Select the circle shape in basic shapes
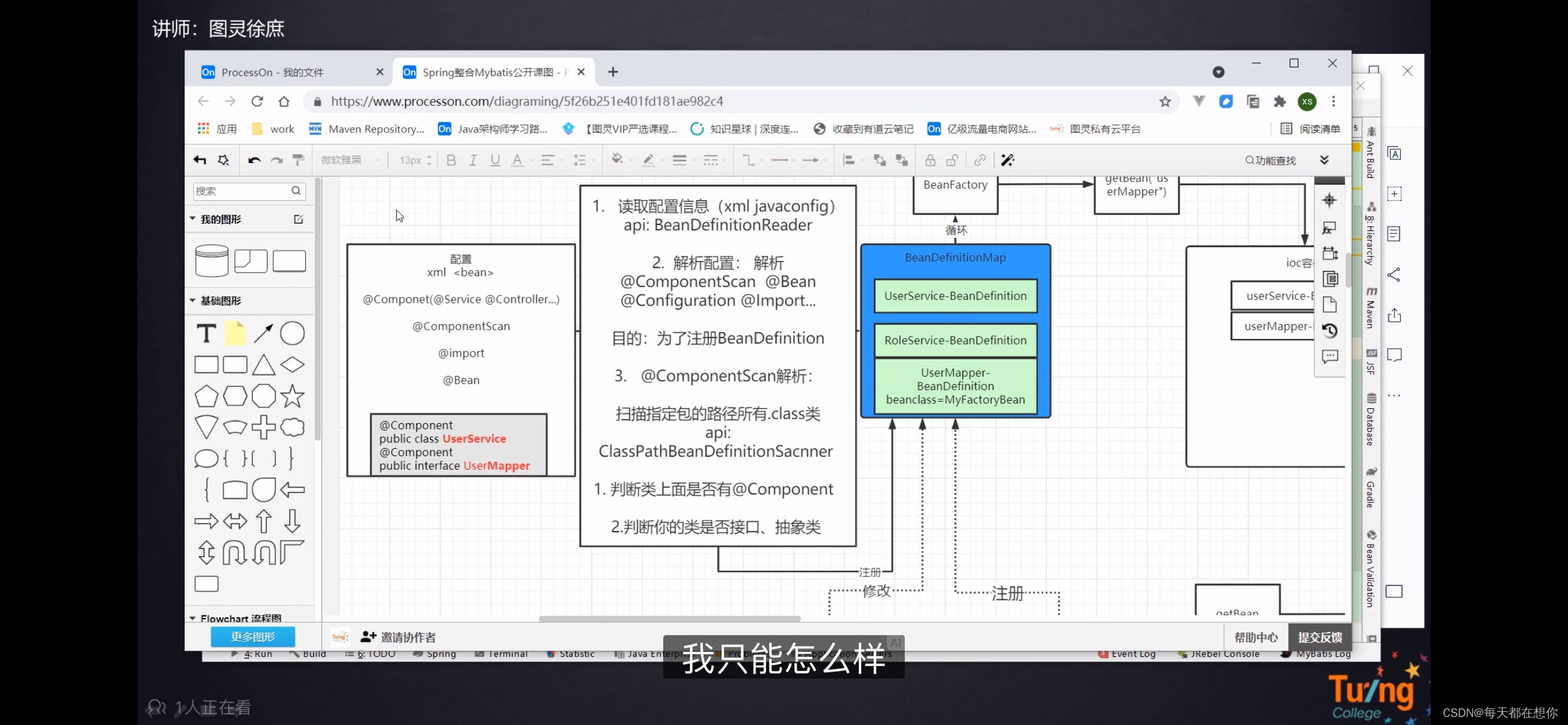The width and height of the screenshot is (1568, 725). (292, 333)
